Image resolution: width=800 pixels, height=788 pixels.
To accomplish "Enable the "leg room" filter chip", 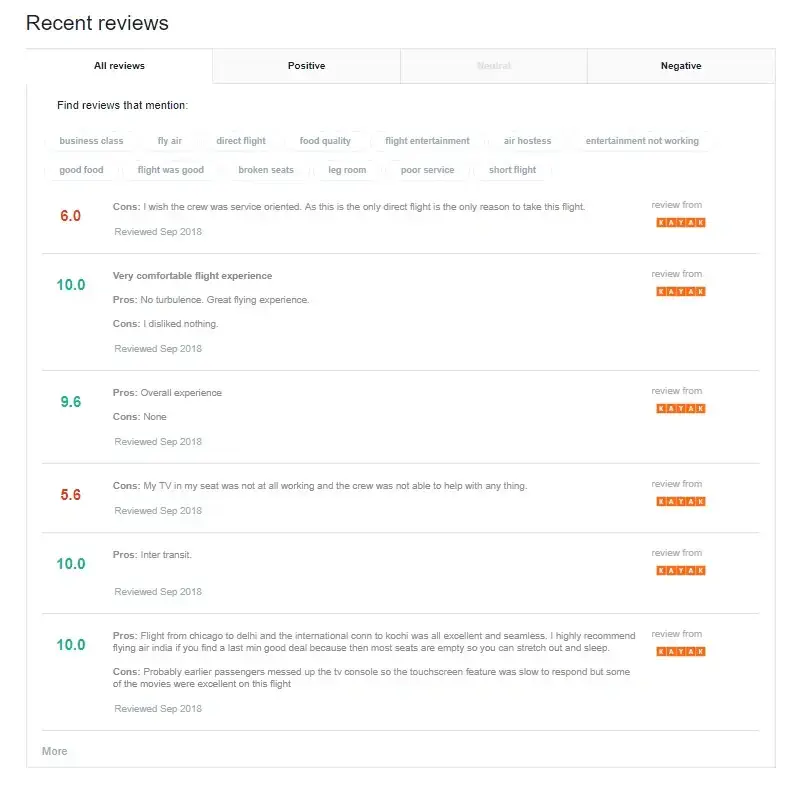I will point(347,170).
